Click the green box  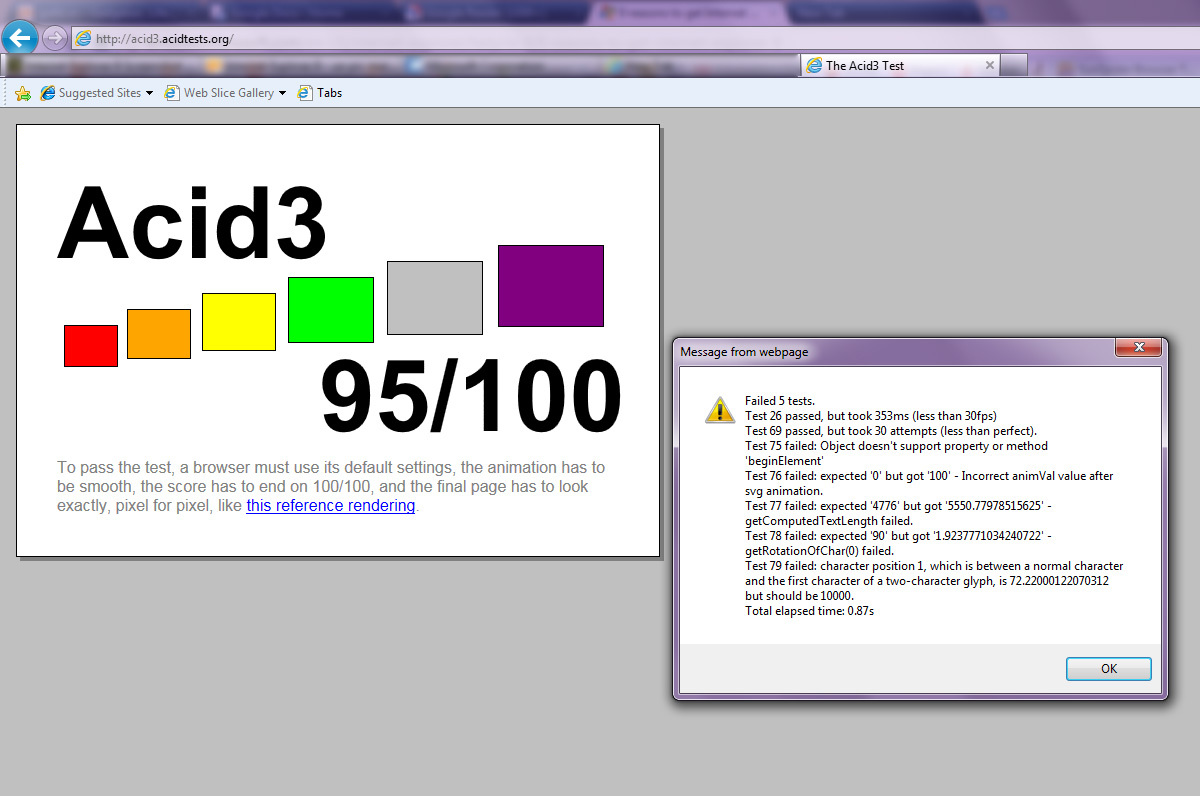(x=331, y=310)
